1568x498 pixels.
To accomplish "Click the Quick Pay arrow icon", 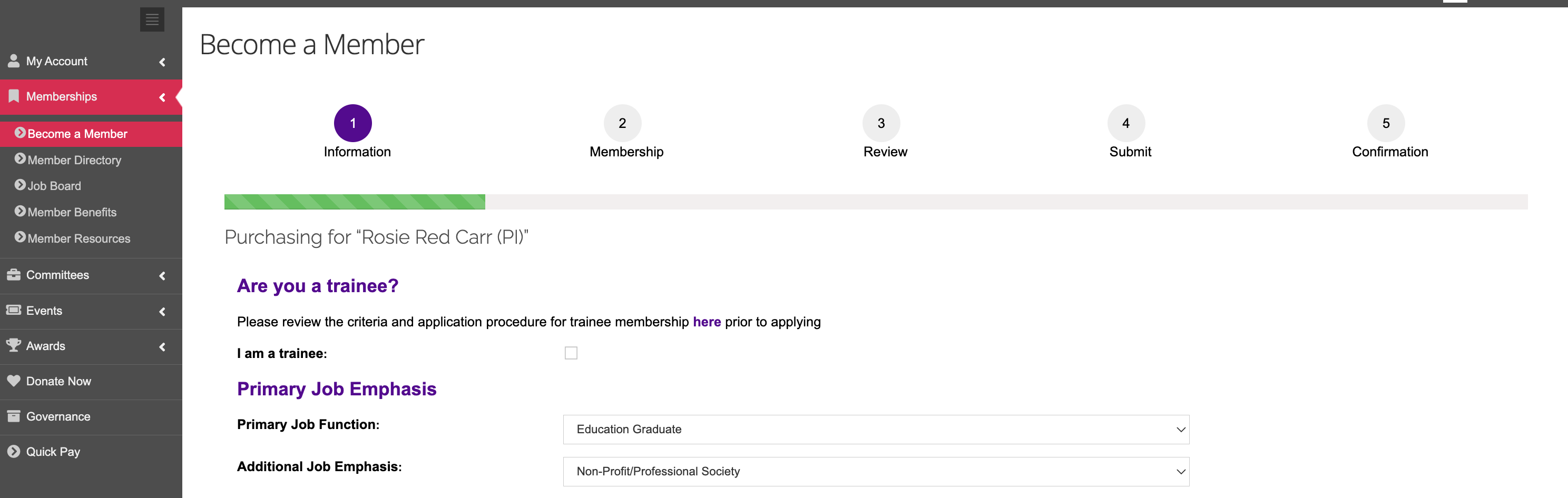I will tap(13, 451).
